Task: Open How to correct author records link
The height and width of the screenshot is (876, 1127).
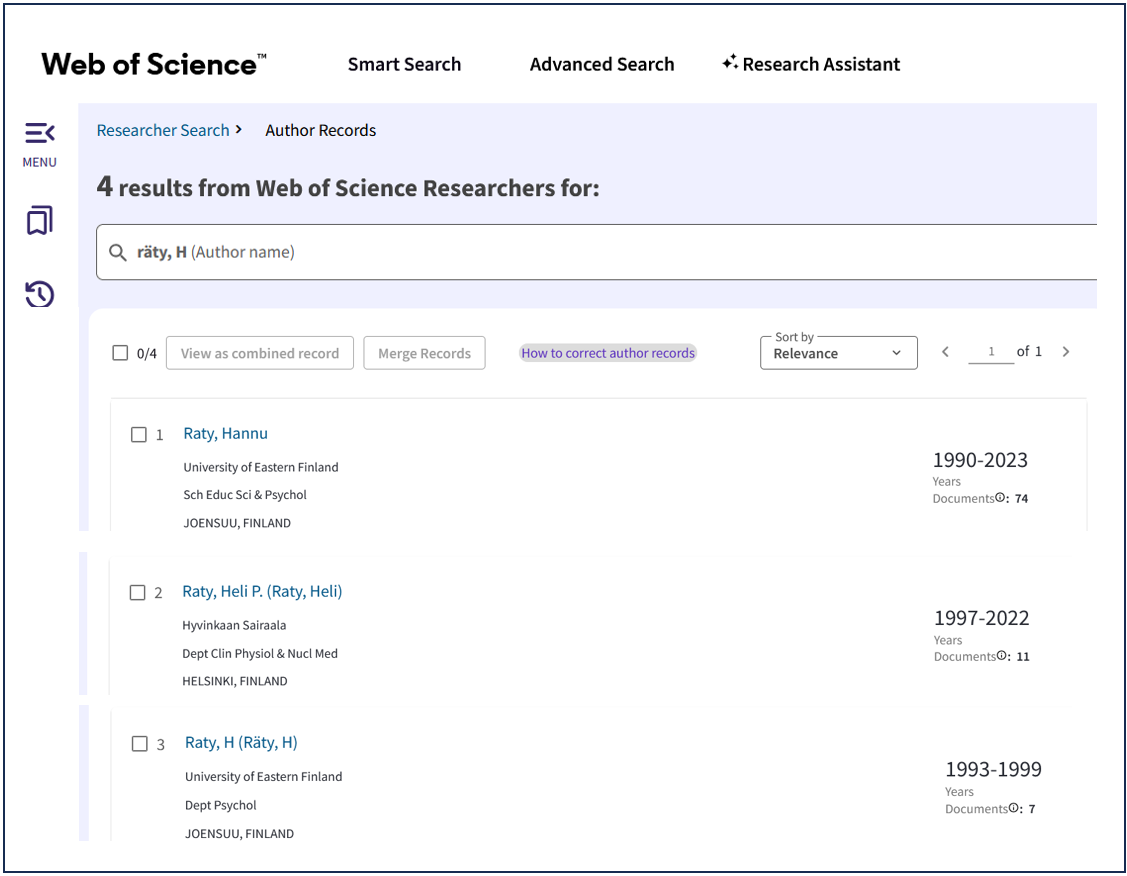Action: tap(608, 353)
